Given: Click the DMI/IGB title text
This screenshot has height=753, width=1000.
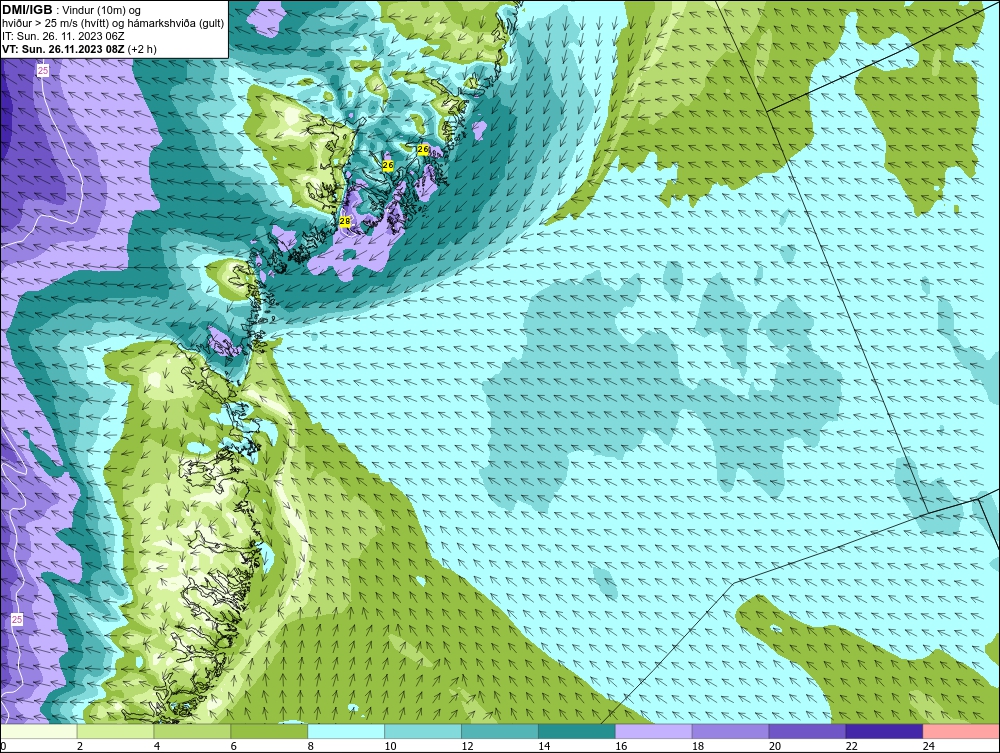Looking at the screenshot, I should pos(27,10).
